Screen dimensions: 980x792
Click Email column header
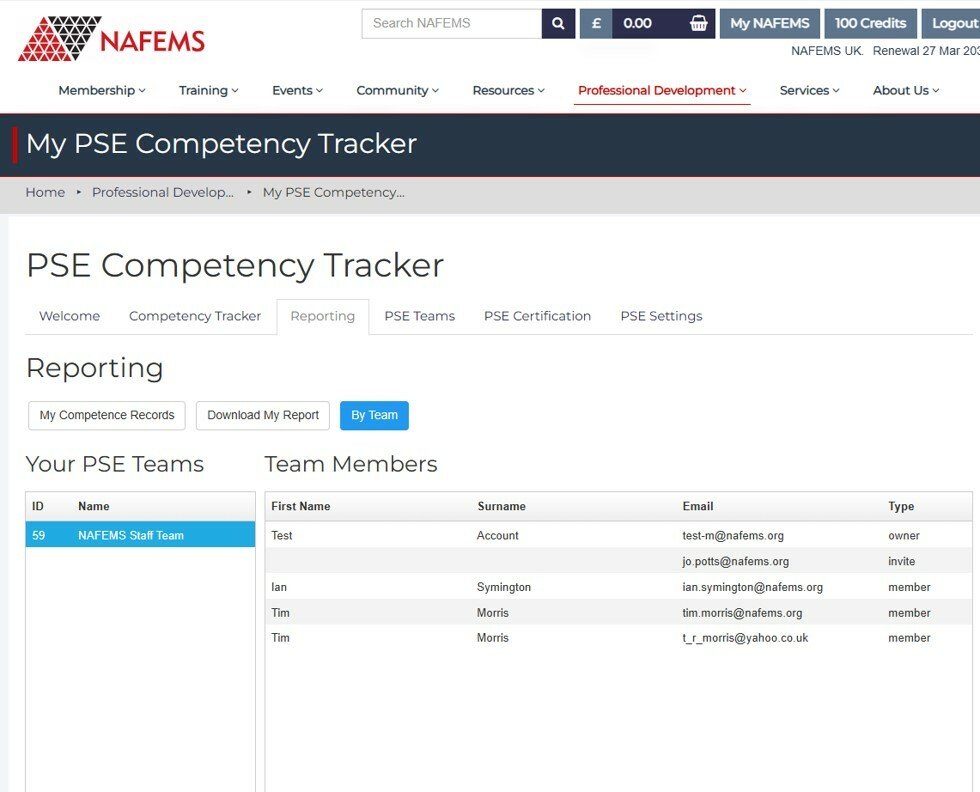click(x=698, y=506)
